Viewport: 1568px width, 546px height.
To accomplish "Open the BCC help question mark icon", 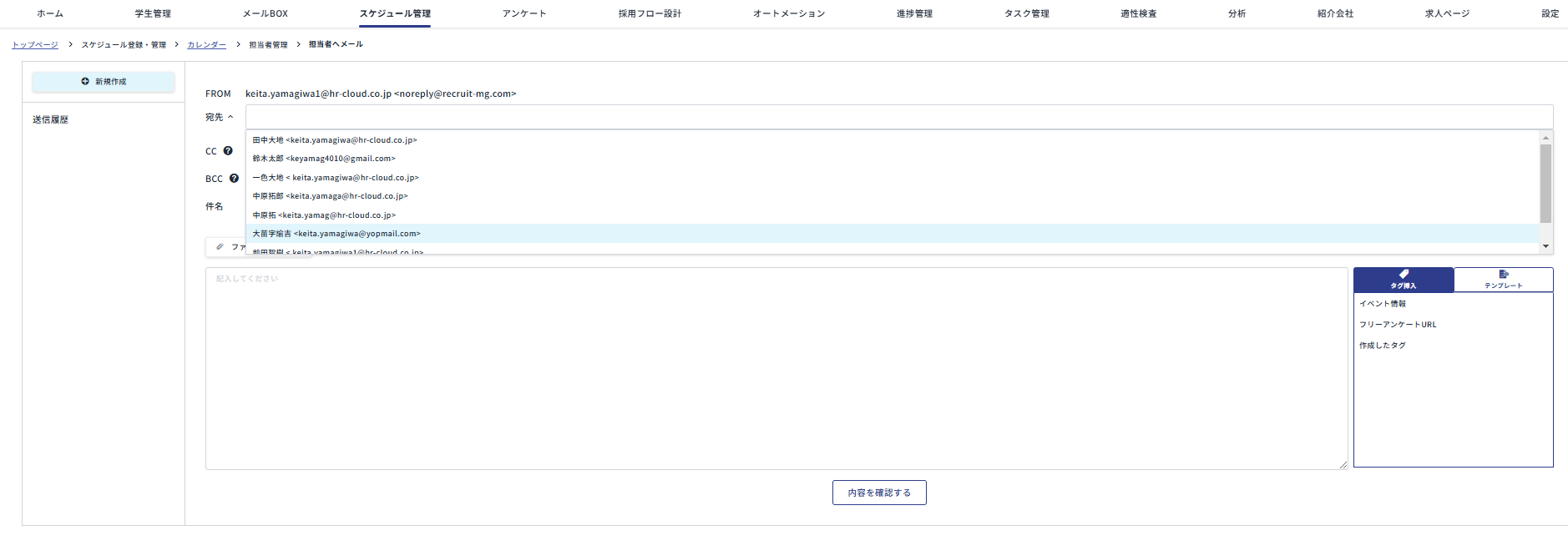I will click(x=234, y=179).
